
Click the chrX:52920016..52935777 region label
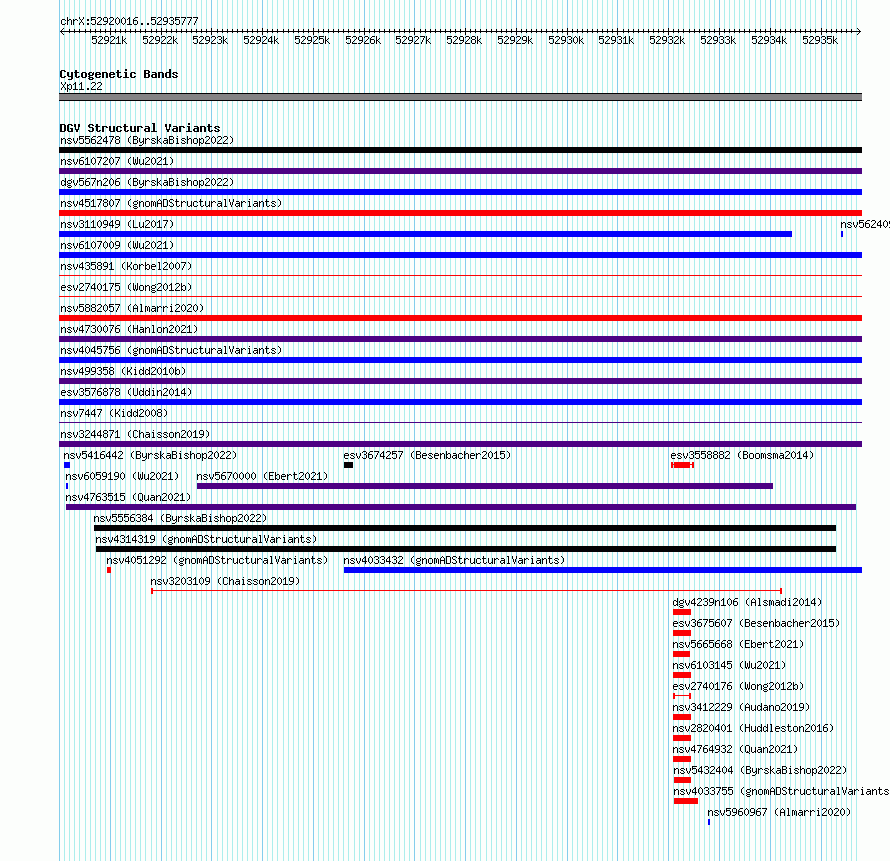(129, 22)
